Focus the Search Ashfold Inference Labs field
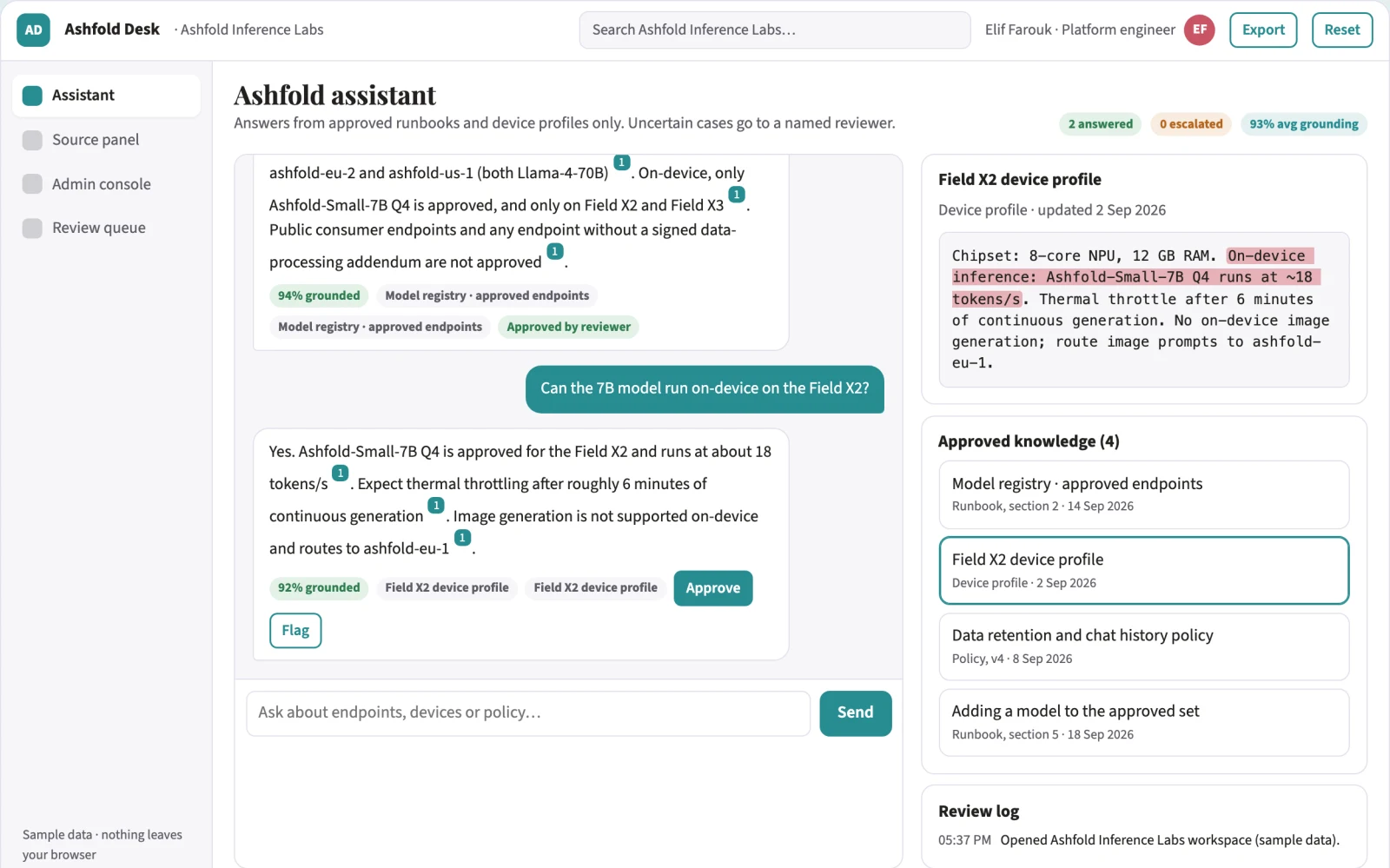This screenshot has width=1390, height=868. (775, 30)
